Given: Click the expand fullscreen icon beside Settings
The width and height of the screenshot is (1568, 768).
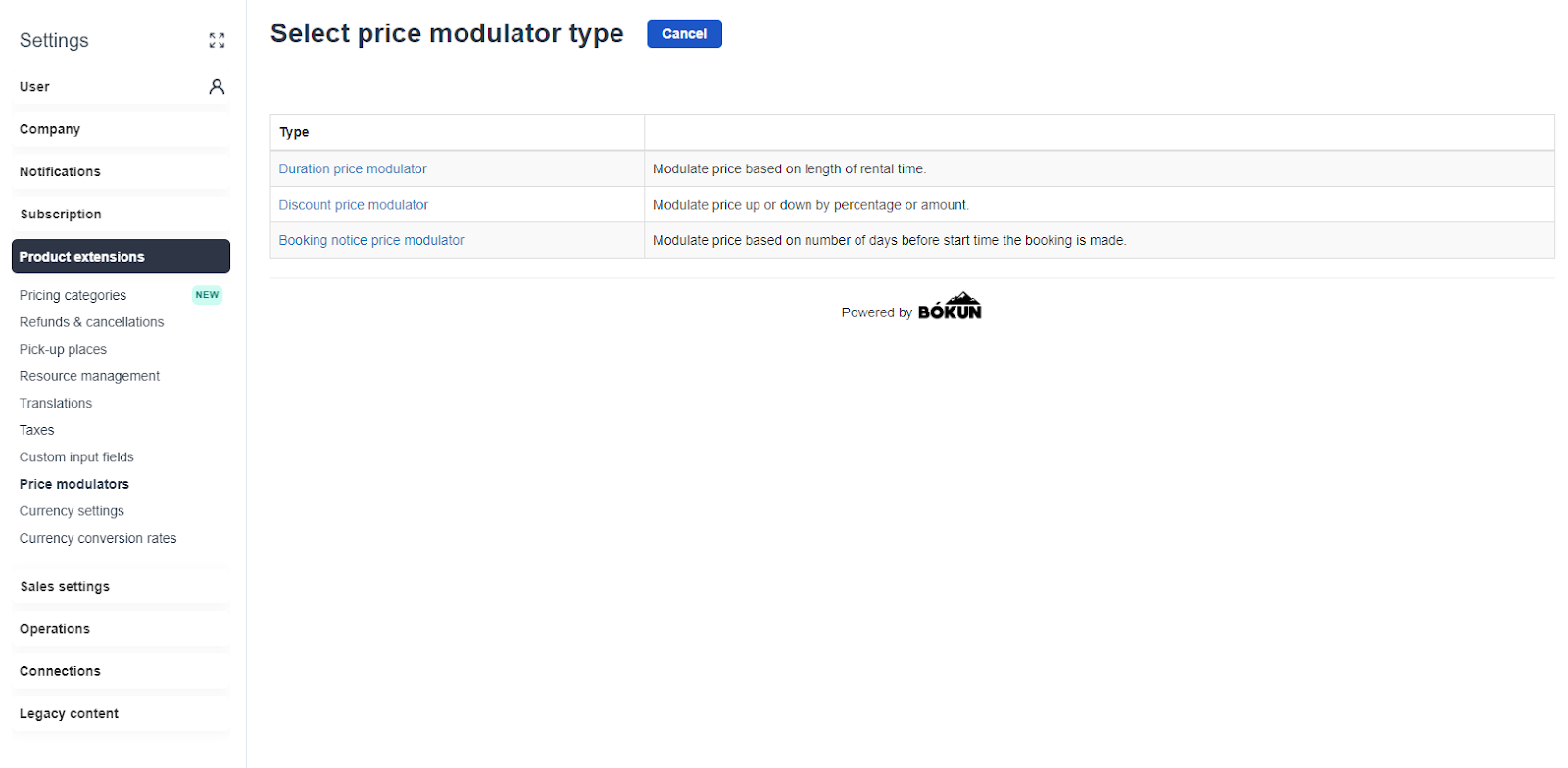Looking at the screenshot, I should [217, 40].
